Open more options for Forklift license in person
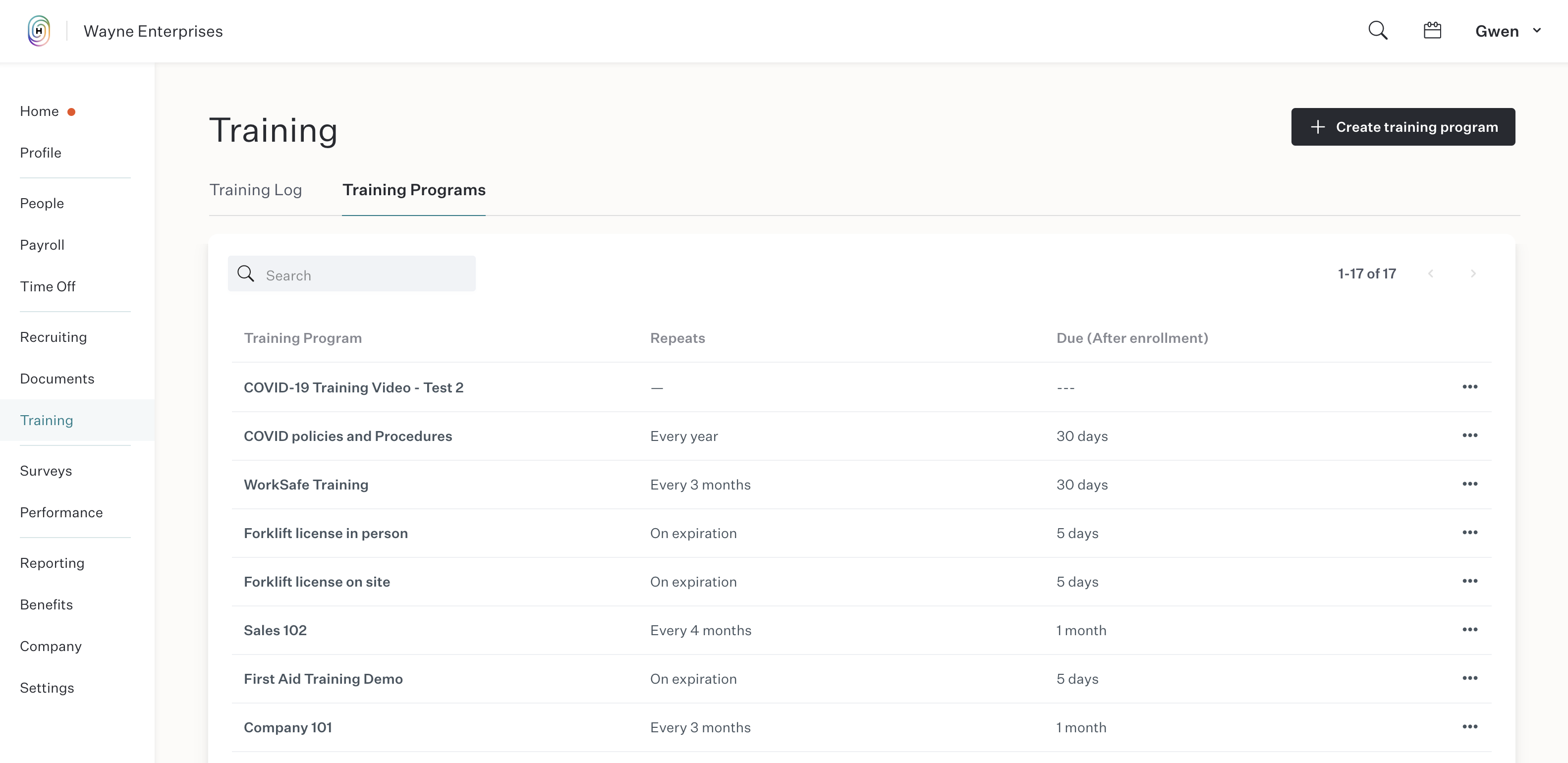Image resolution: width=1568 pixels, height=763 pixels. coord(1470,533)
